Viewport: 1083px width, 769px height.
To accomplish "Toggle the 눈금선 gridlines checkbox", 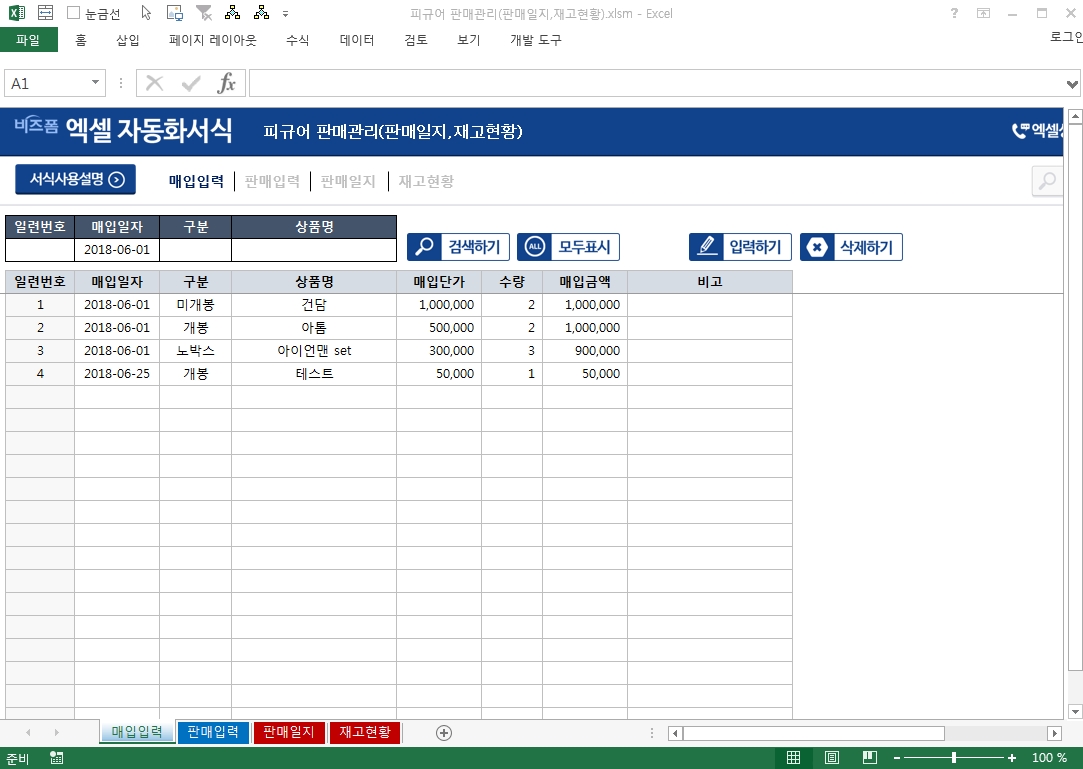I will click(x=74, y=14).
